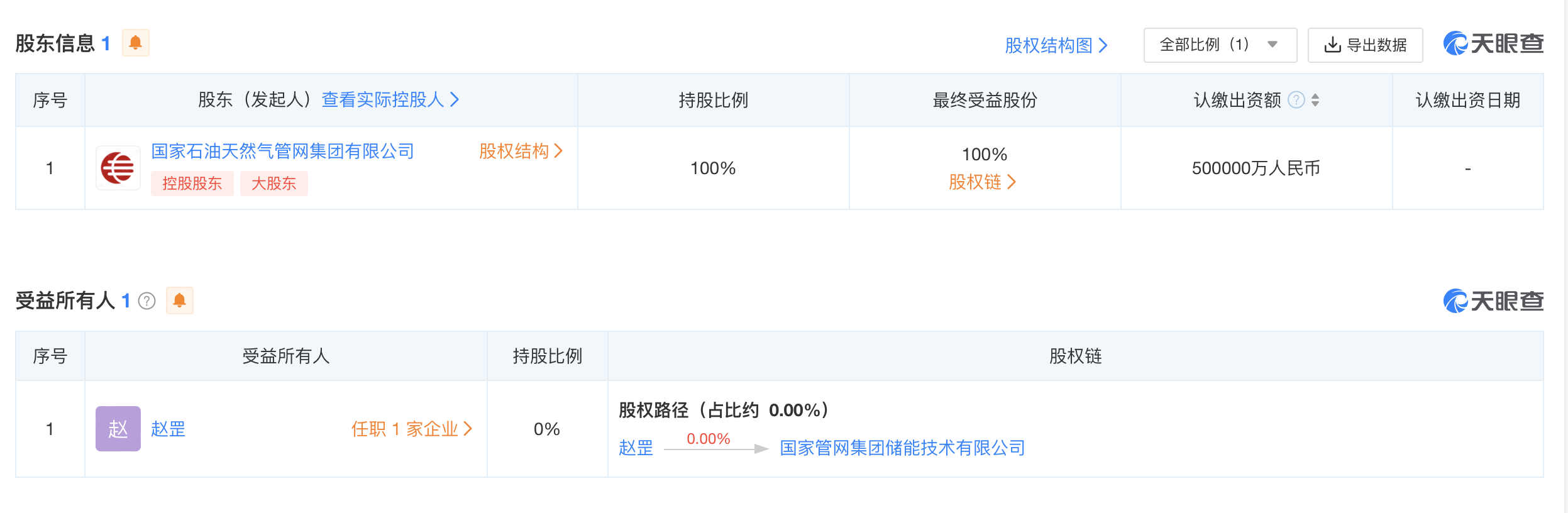The image size is (1568, 513).
Task: Click the 控股股东 tag
Action: point(192,184)
